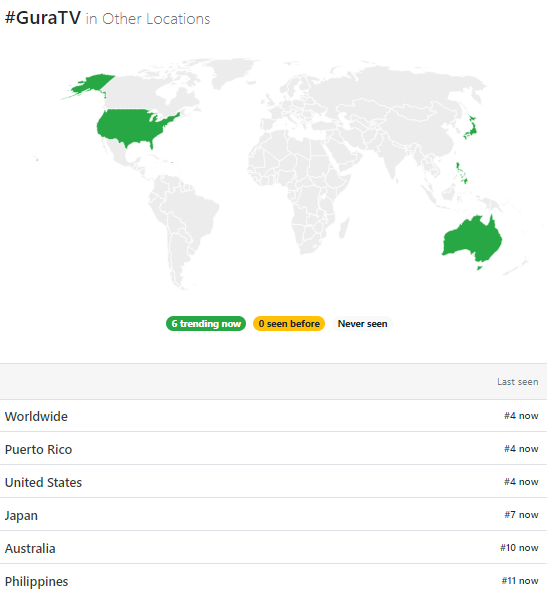This screenshot has height=596, width=547.
Task: Click the 'Never seen' legend badge
Action: [x=362, y=323]
